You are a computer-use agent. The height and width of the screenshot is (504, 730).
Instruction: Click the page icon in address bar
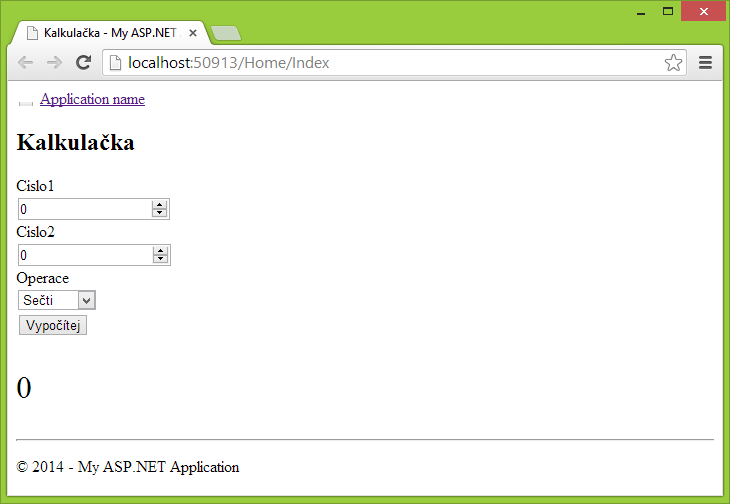[115, 62]
